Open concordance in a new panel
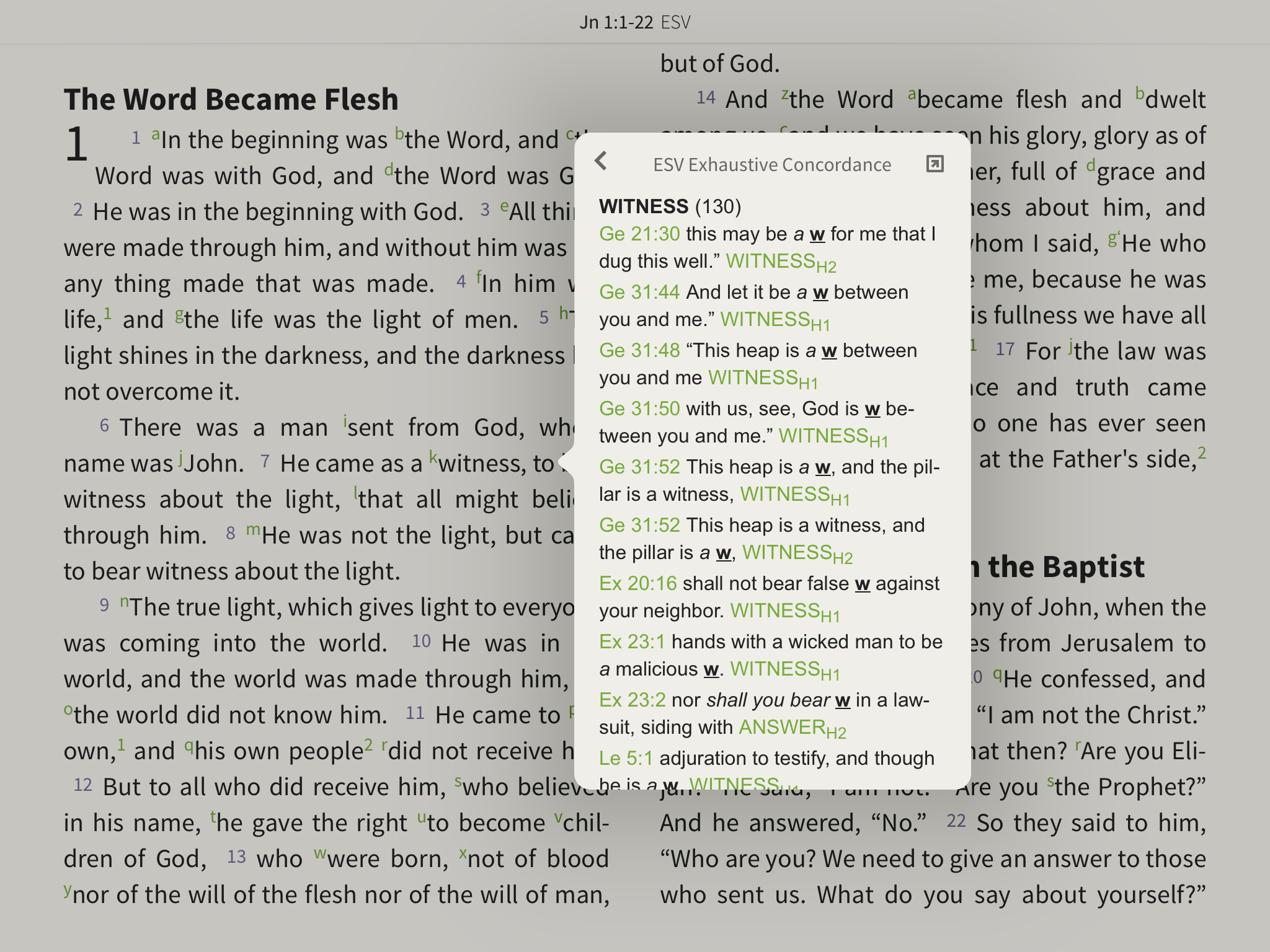Image resolution: width=1270 pixels, height=952 pixels. click(x=935, y=164)
